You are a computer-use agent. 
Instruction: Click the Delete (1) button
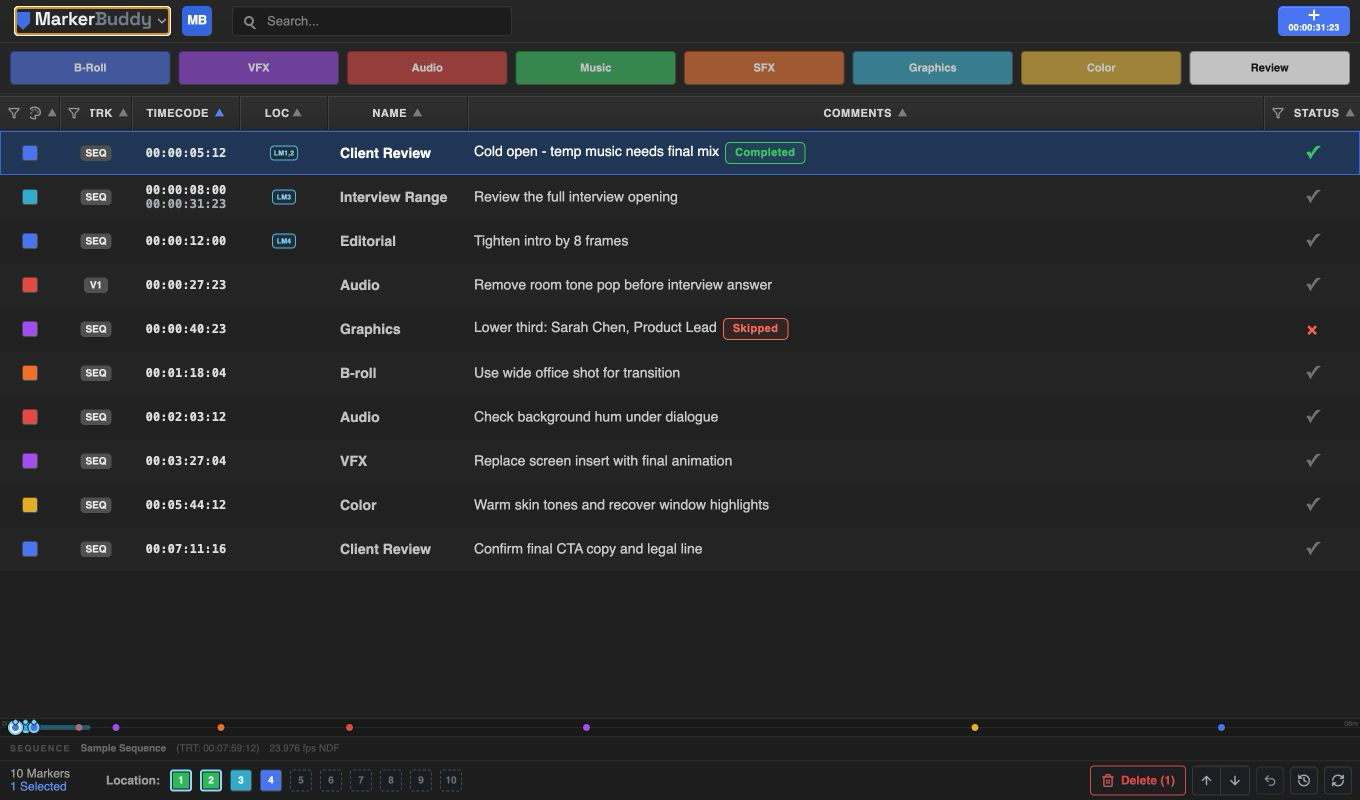tap(1138, 780)
